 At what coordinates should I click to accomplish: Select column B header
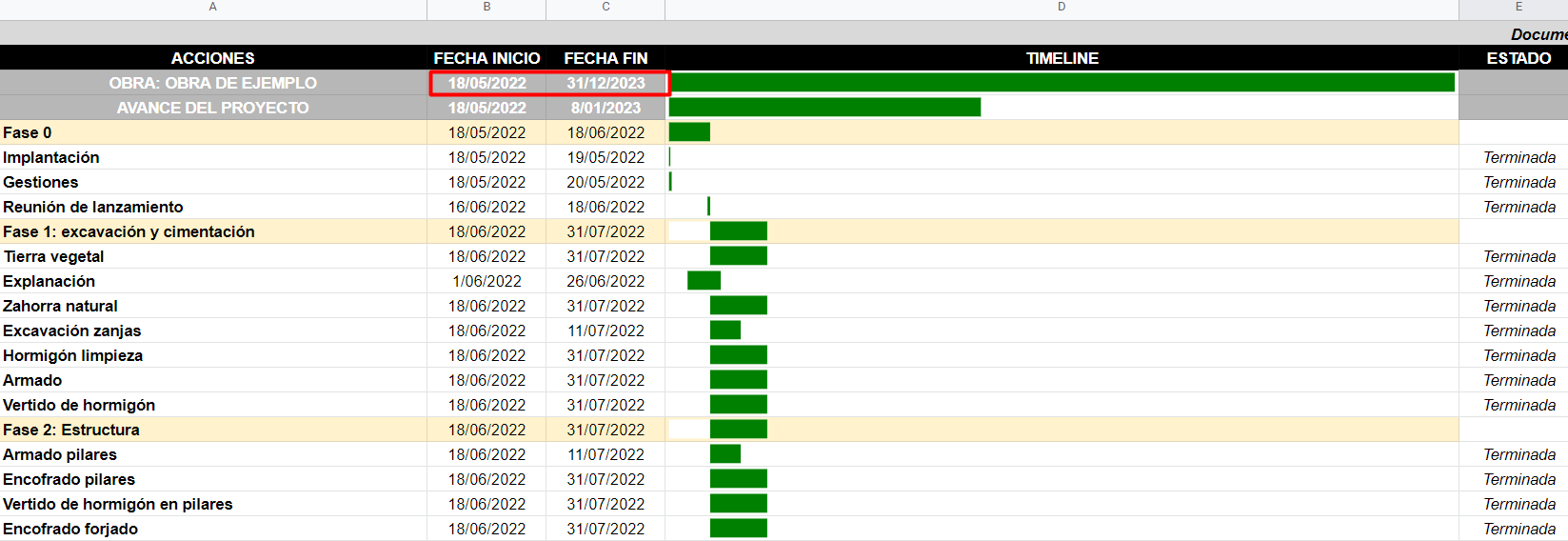pos(486,7)
